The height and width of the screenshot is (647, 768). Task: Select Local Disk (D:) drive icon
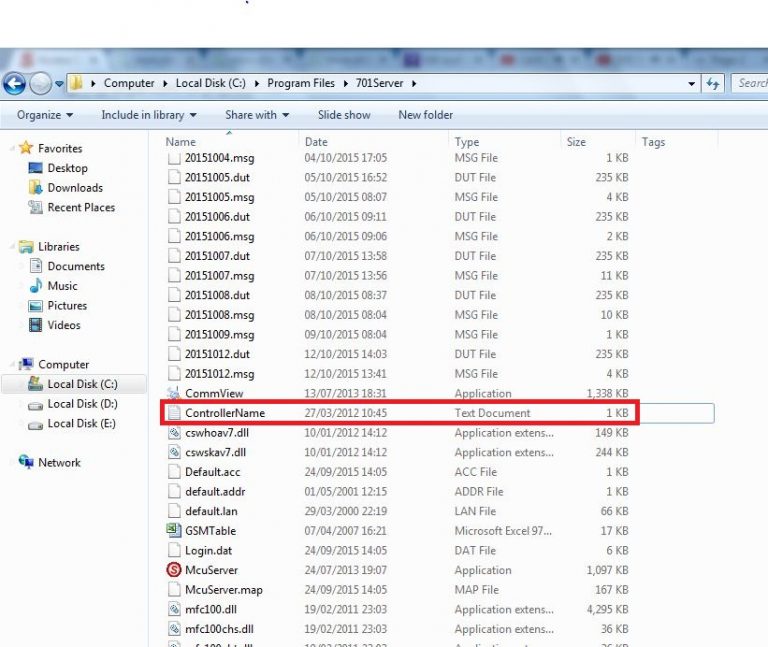pyautogui.click(x=36, y=404)
